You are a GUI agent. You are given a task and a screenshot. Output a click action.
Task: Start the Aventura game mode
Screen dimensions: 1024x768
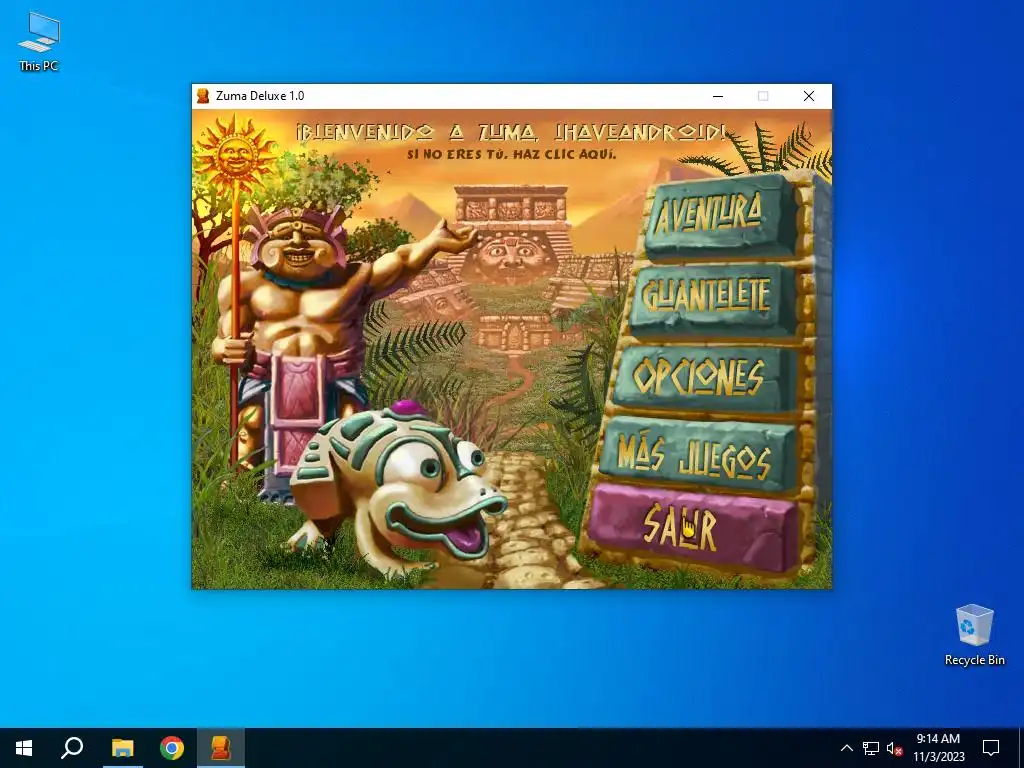coord(720,214)
